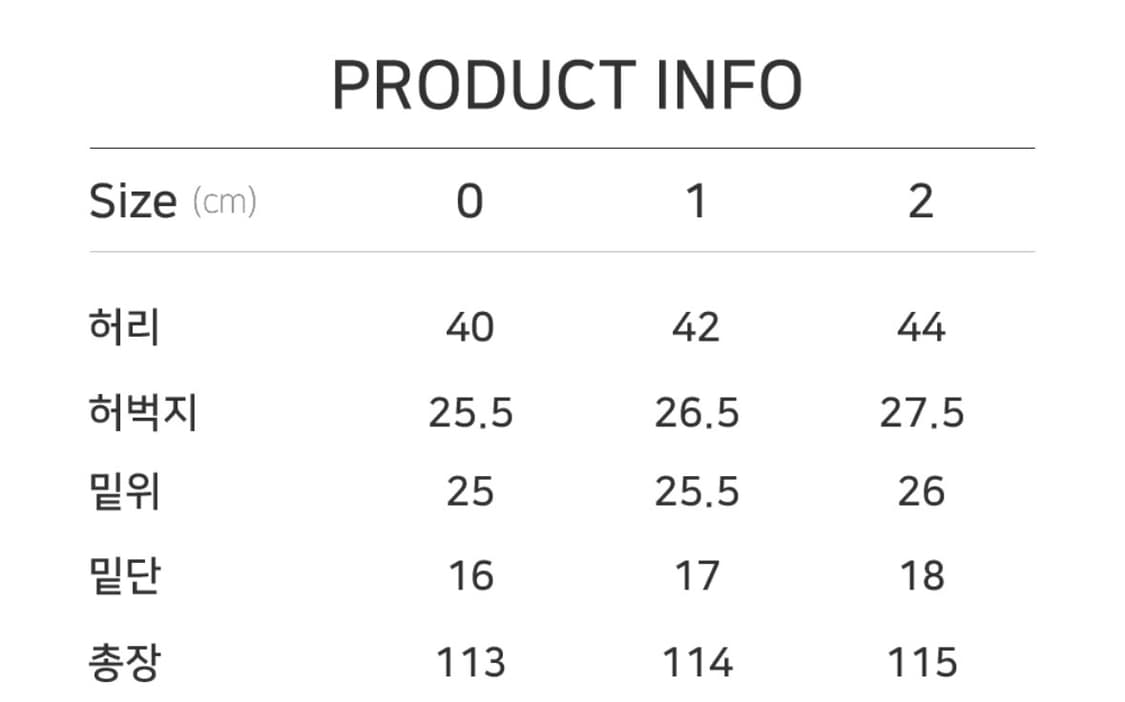Click the 허벅지 value 26.5

(x=697, y=412)
